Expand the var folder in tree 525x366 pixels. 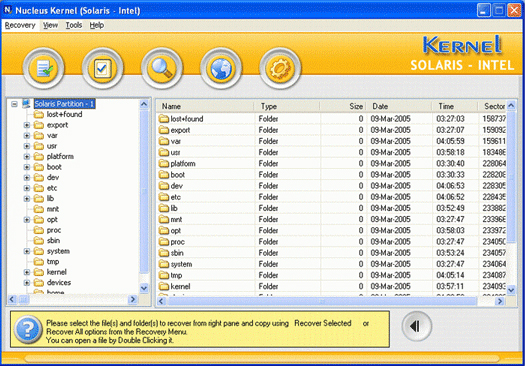(27, 136)
